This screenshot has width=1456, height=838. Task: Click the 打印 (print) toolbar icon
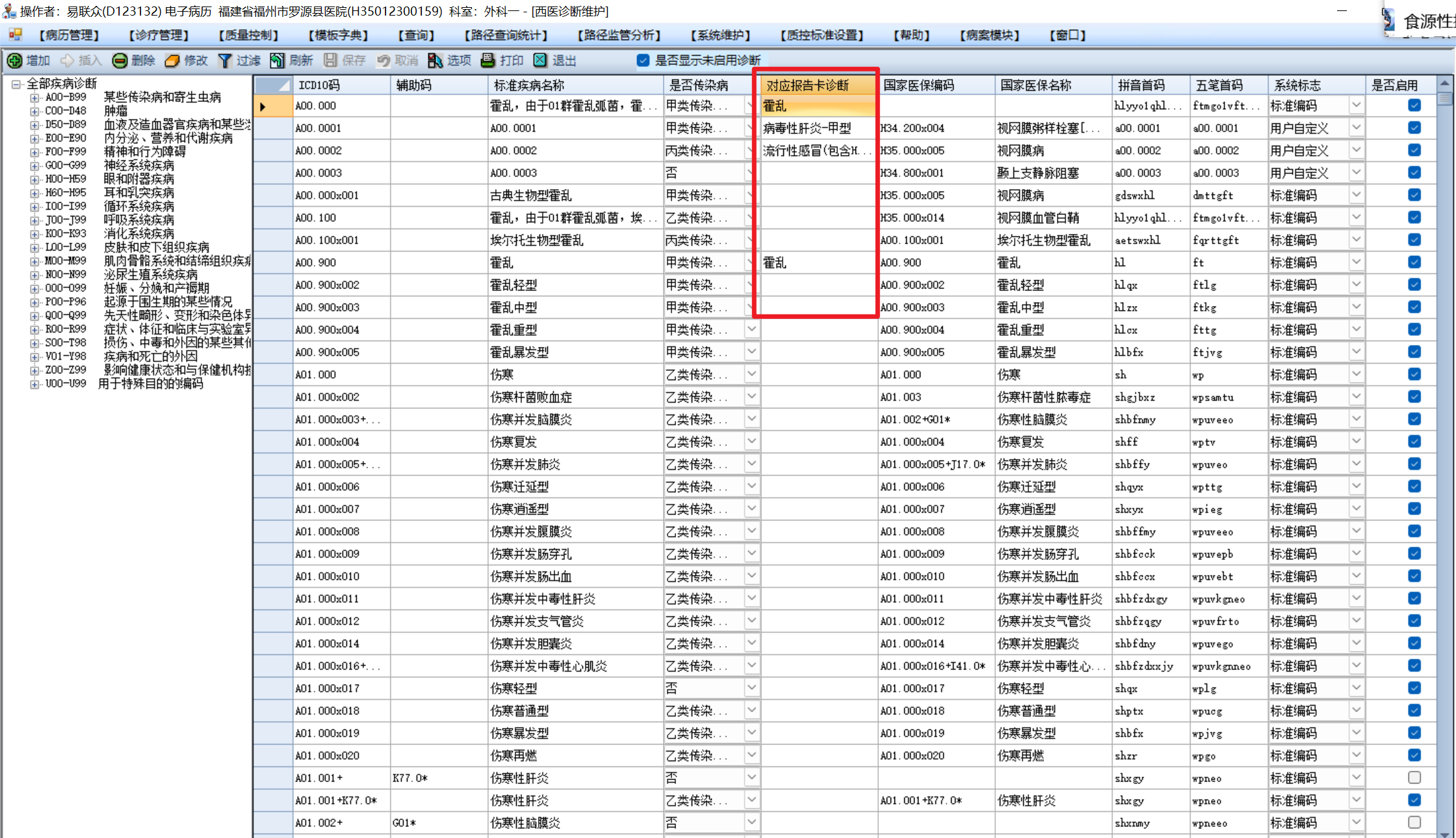coord(487,60)
